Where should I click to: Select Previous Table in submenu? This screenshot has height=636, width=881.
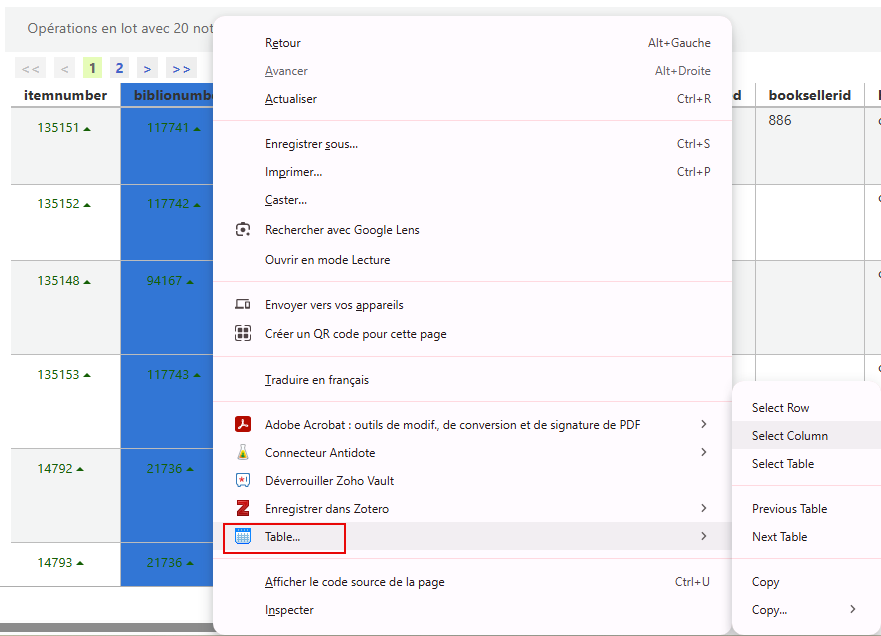point(806,508)
